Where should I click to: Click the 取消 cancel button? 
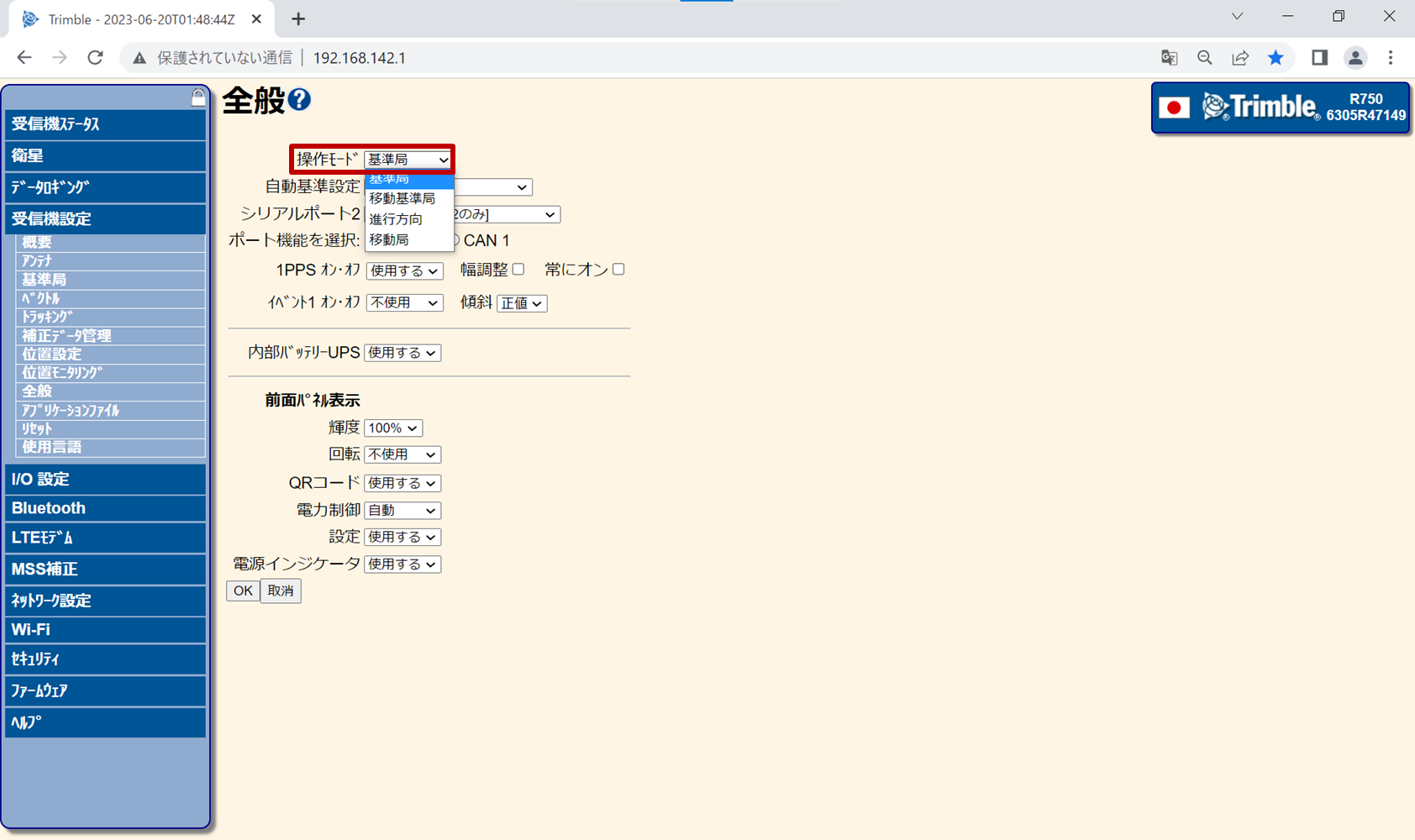click(281, 591)
